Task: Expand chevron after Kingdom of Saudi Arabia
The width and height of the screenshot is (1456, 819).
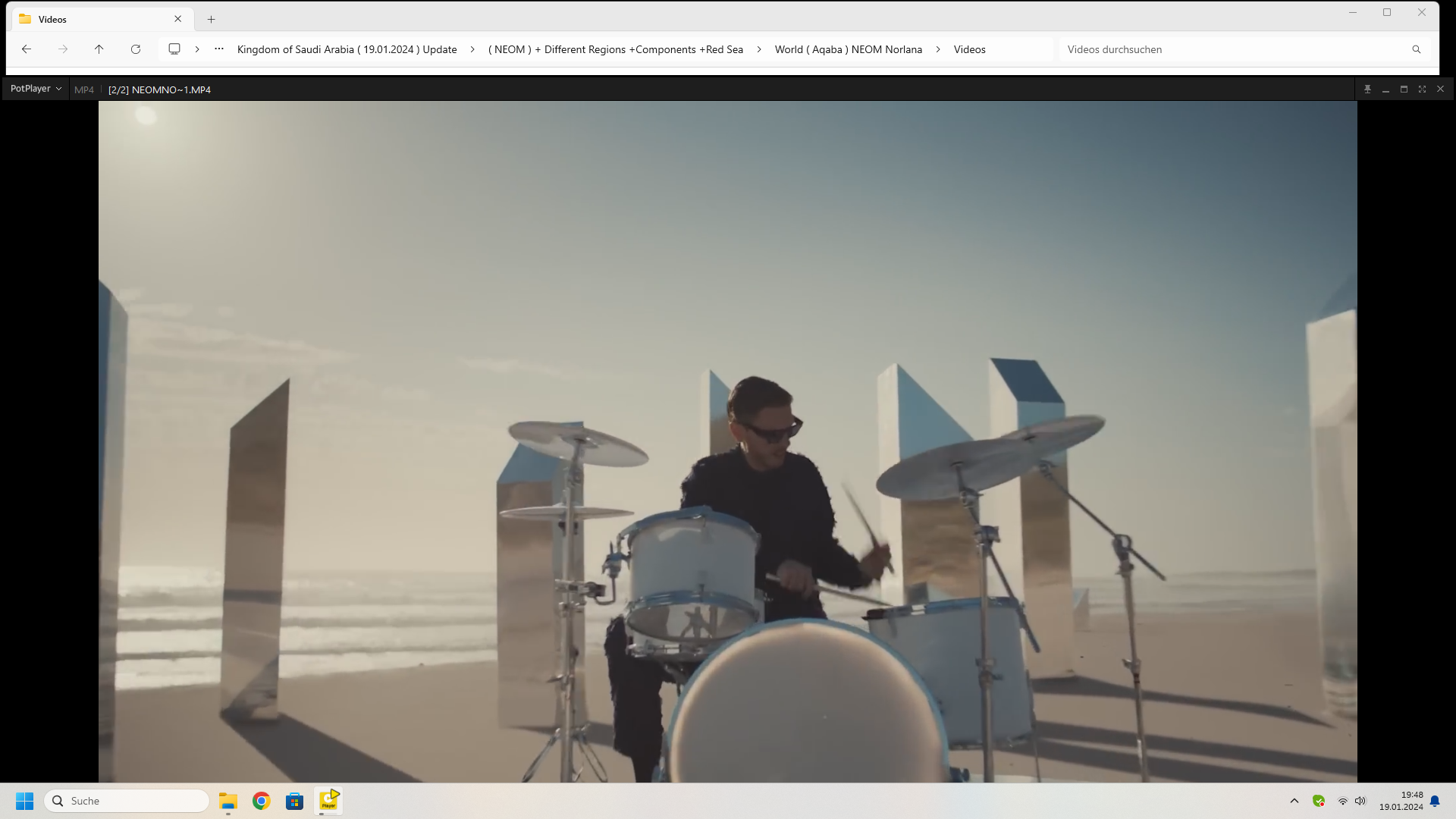Action: (x=472, y=49)
